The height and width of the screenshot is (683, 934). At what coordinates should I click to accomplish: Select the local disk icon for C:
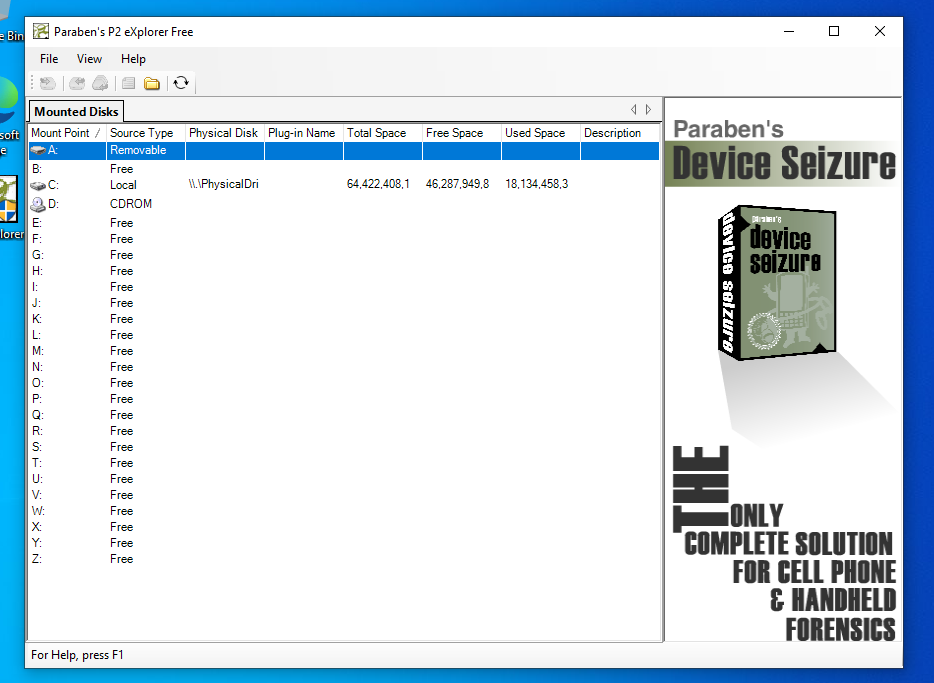coord(38,185)
